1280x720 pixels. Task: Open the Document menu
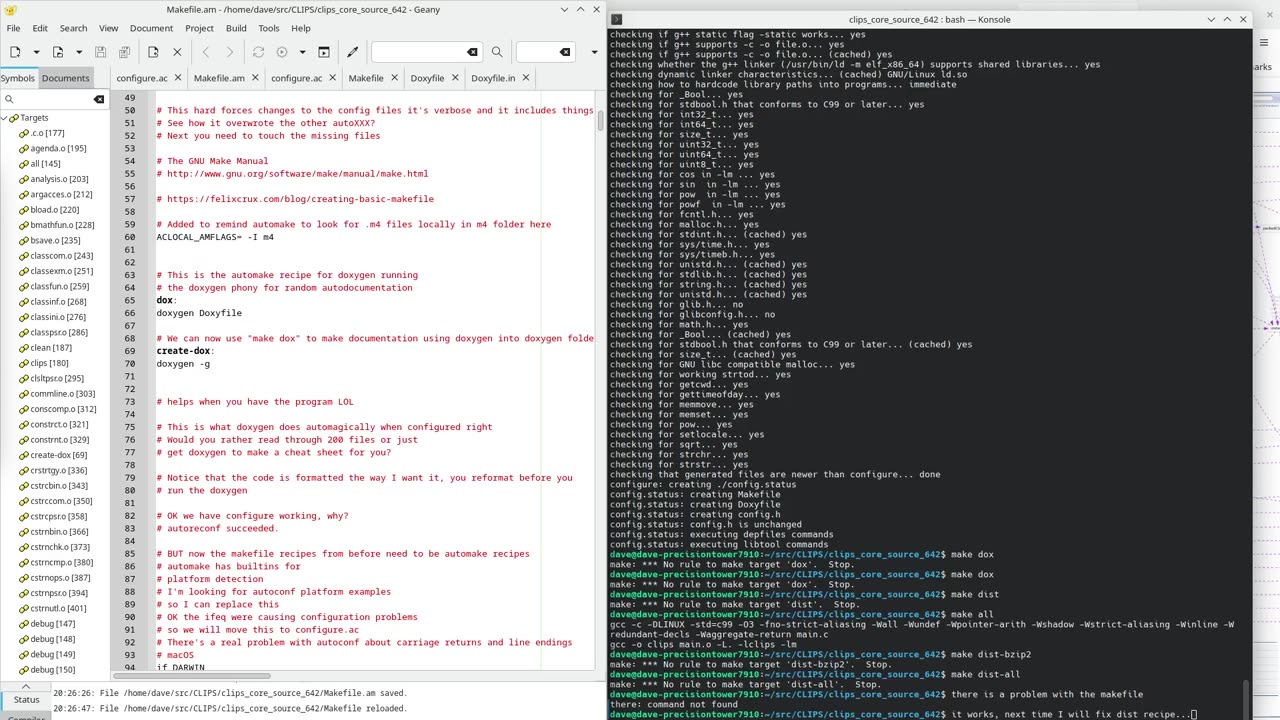(151, 28)
